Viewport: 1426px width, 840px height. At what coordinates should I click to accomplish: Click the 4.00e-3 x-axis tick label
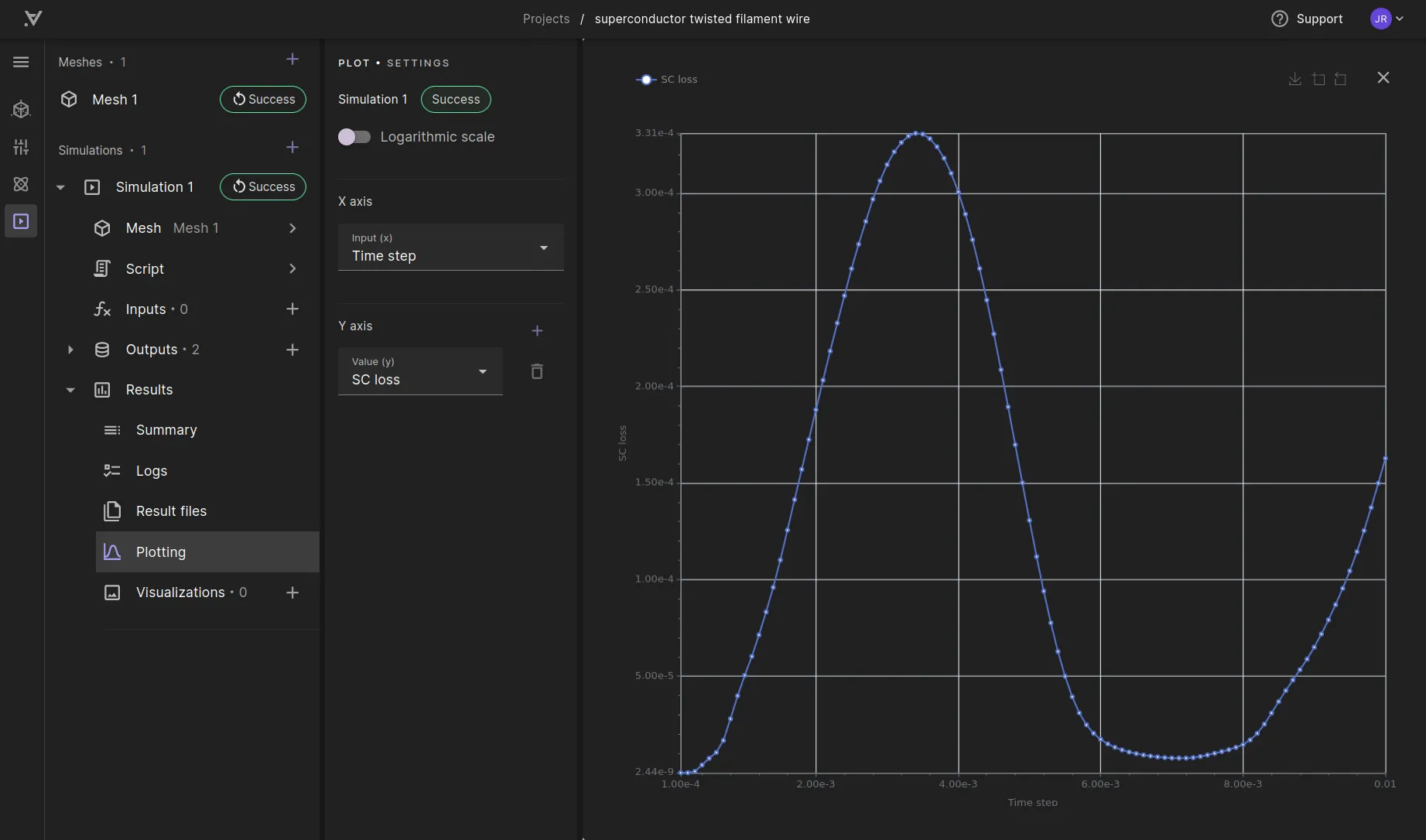click(x=958, y=784)
